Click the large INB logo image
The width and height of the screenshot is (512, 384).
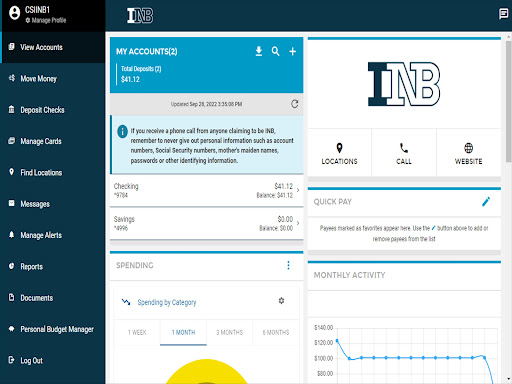tap(404, 84)
